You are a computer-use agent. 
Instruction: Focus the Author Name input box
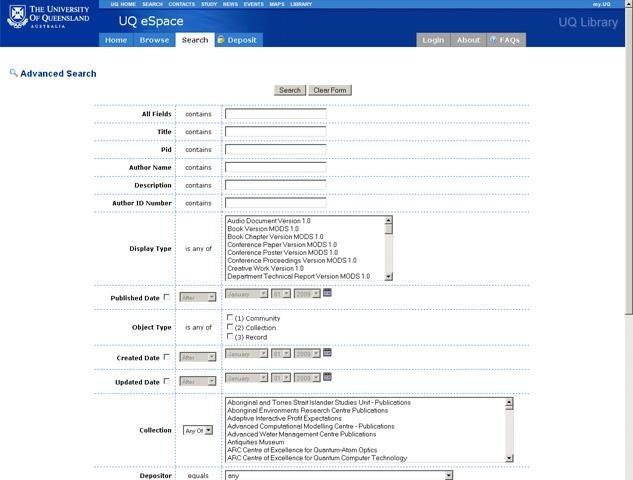click(x=276, y=167)
